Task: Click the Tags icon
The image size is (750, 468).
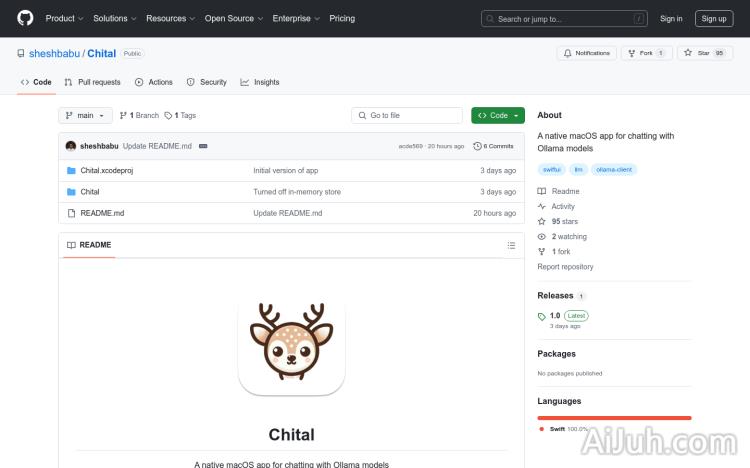Action: tap(169, 116)
